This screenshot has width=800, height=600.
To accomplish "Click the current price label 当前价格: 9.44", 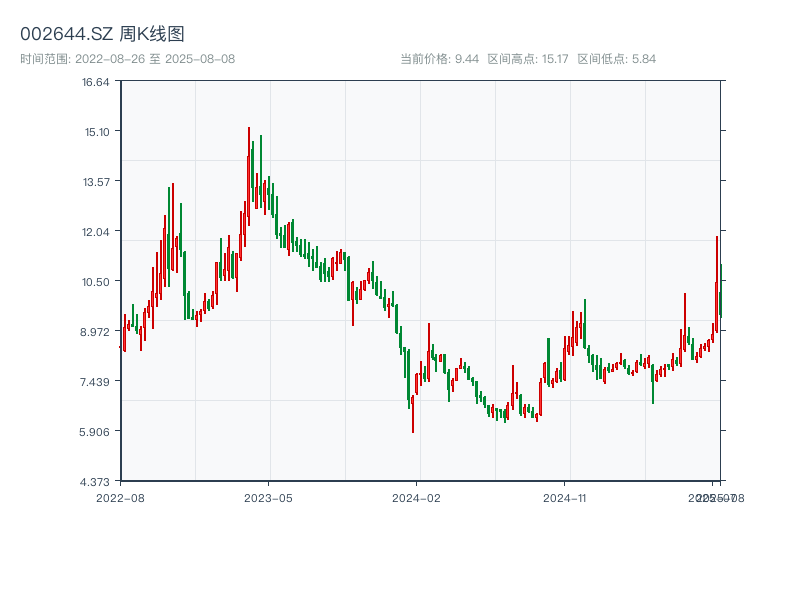I will pyautogui.click(x=439, y=59).
